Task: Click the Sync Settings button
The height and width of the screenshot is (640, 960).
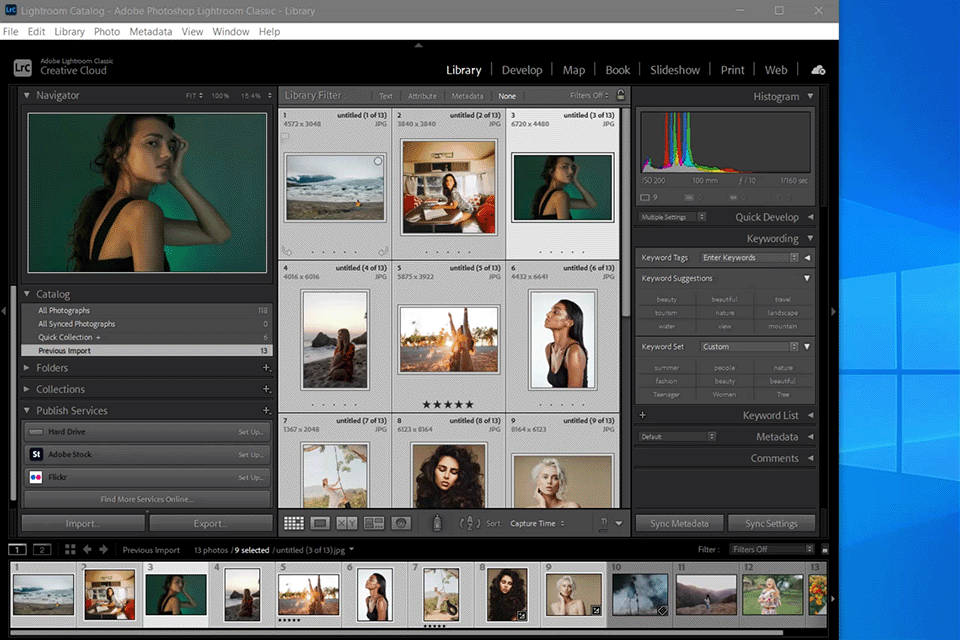Action: click(x=771, y=523)
